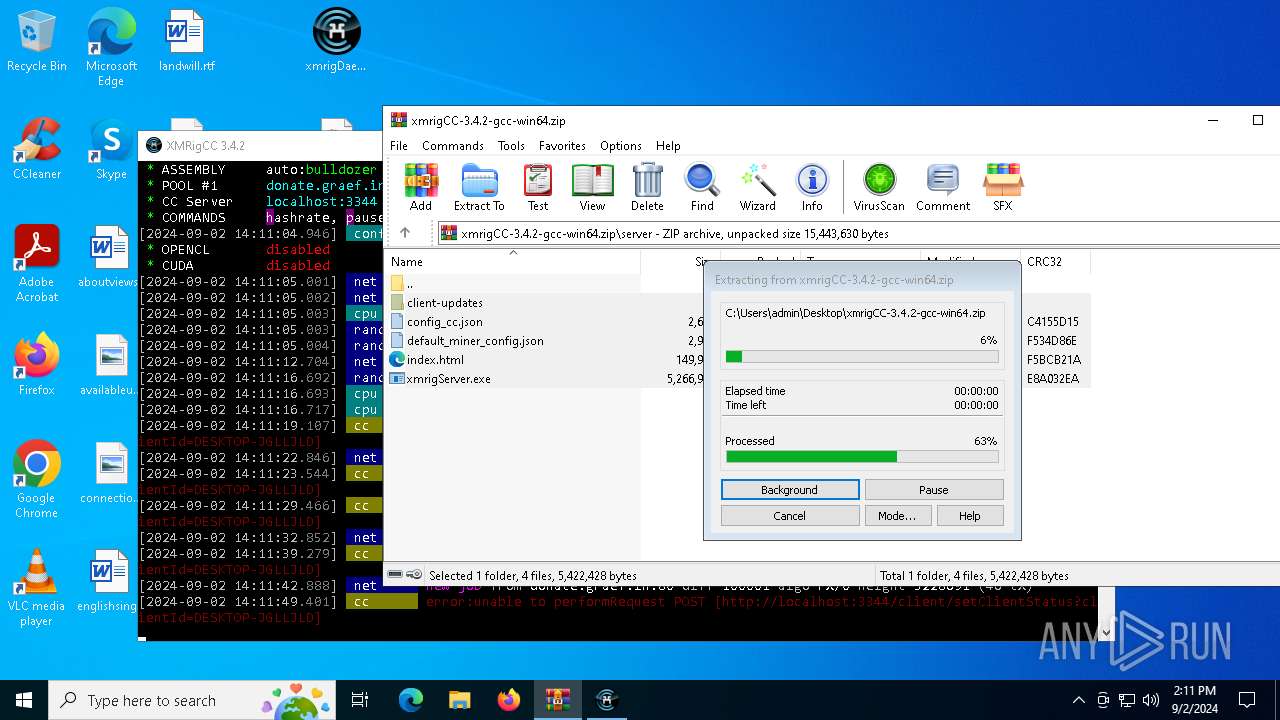Open the Favorites menu
The image size is (1280, 720).
coord(562,146)
